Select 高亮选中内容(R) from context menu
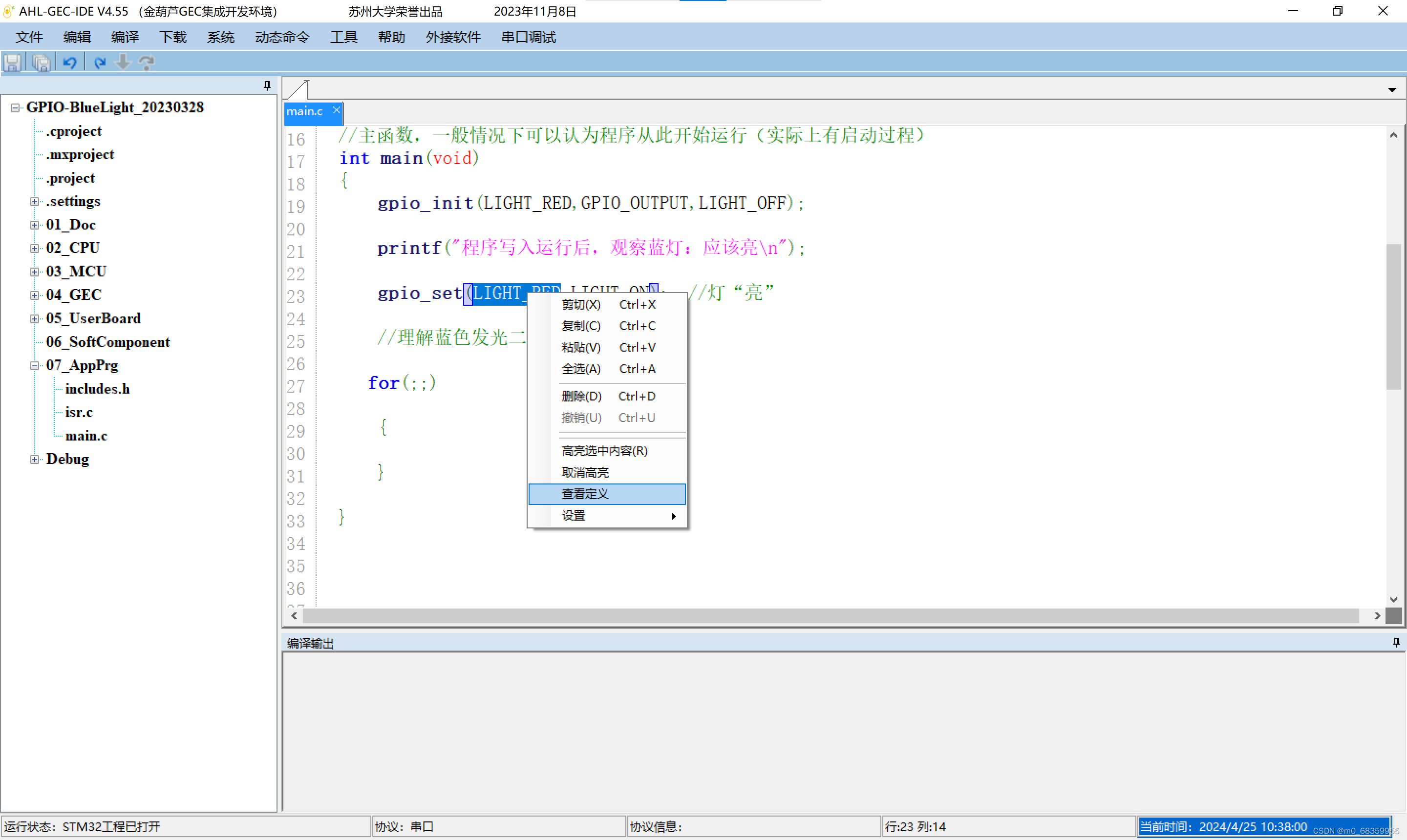Viewport: 1407px width, 840px height. coord(604,451)
